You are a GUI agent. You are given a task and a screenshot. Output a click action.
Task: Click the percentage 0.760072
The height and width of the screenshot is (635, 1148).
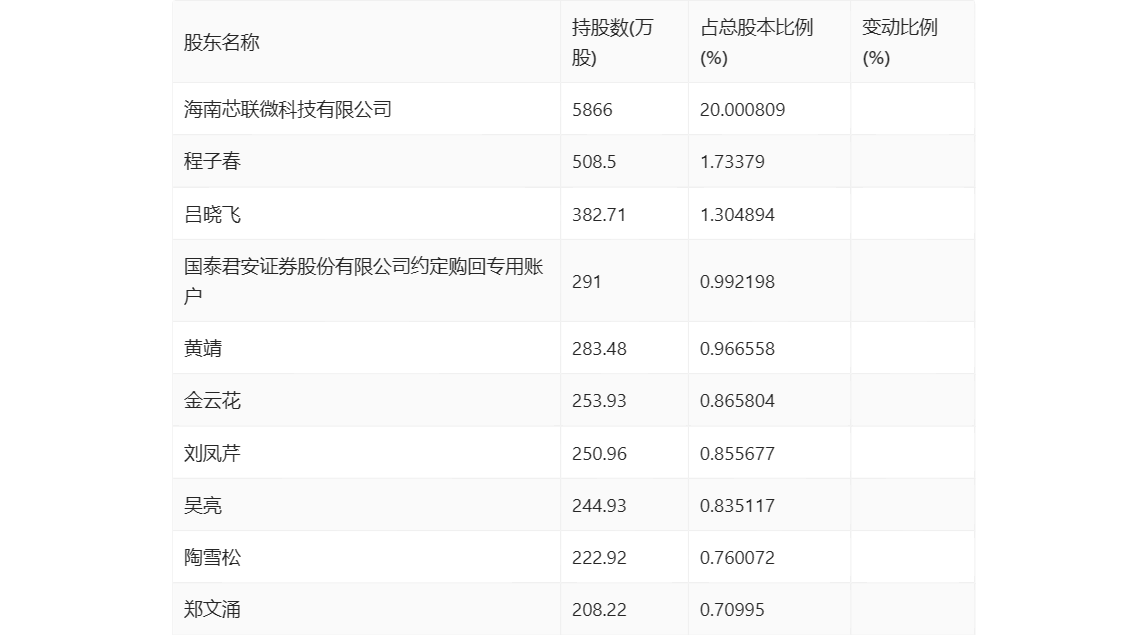pyautogui.click(x=737, y=557)
